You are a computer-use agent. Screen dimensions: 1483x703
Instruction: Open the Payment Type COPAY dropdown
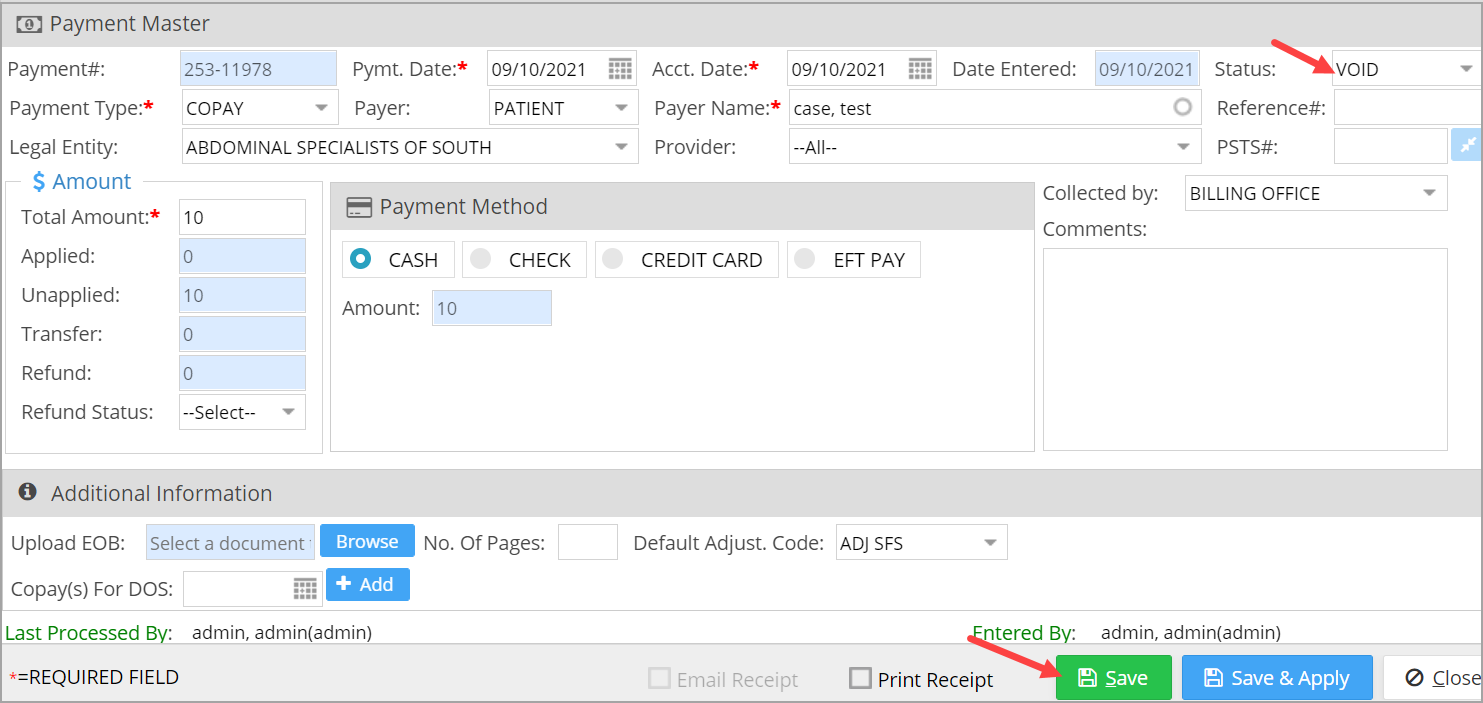[321, 107]
